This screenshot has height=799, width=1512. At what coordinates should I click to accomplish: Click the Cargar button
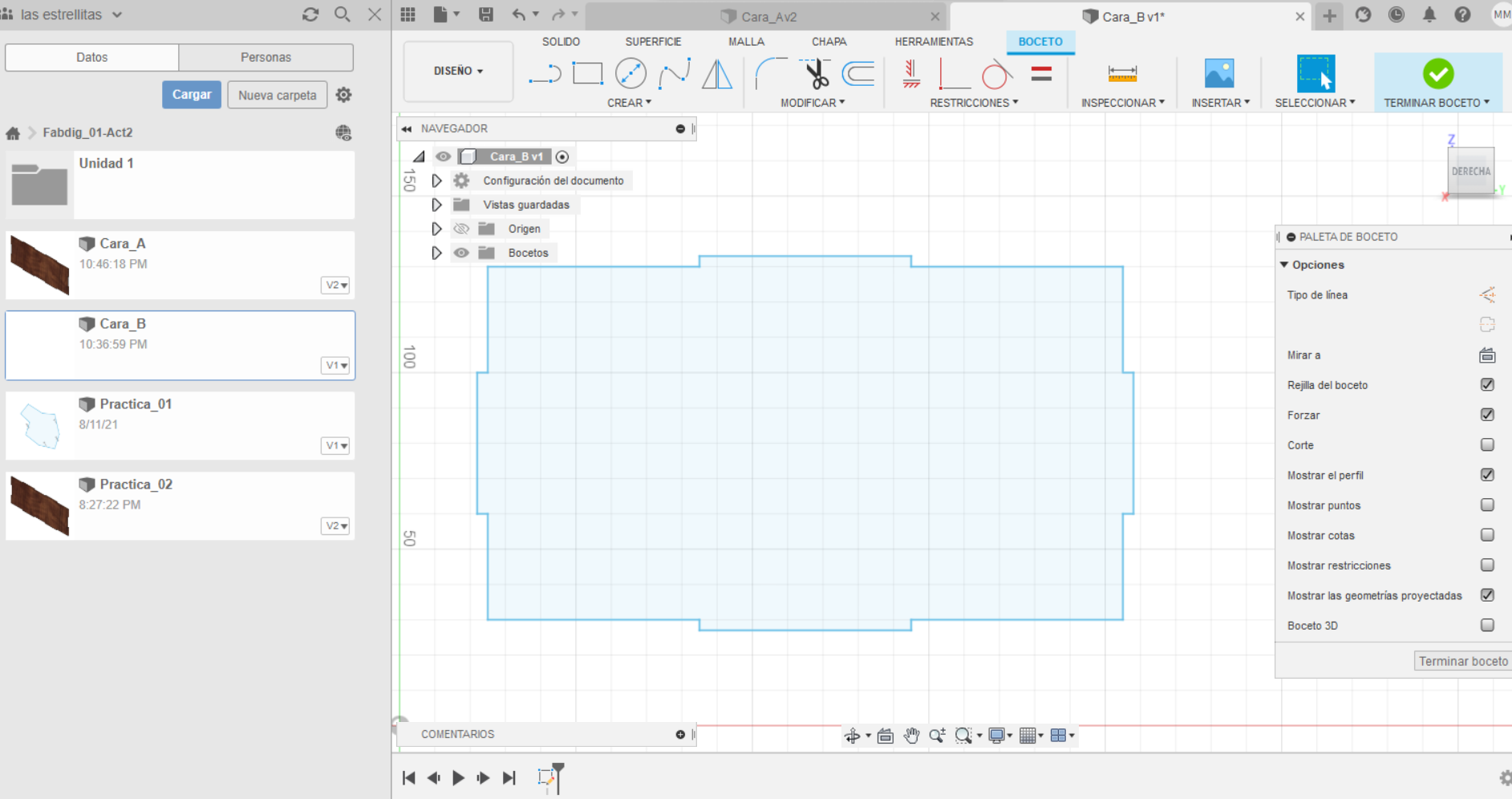[192, 95]
